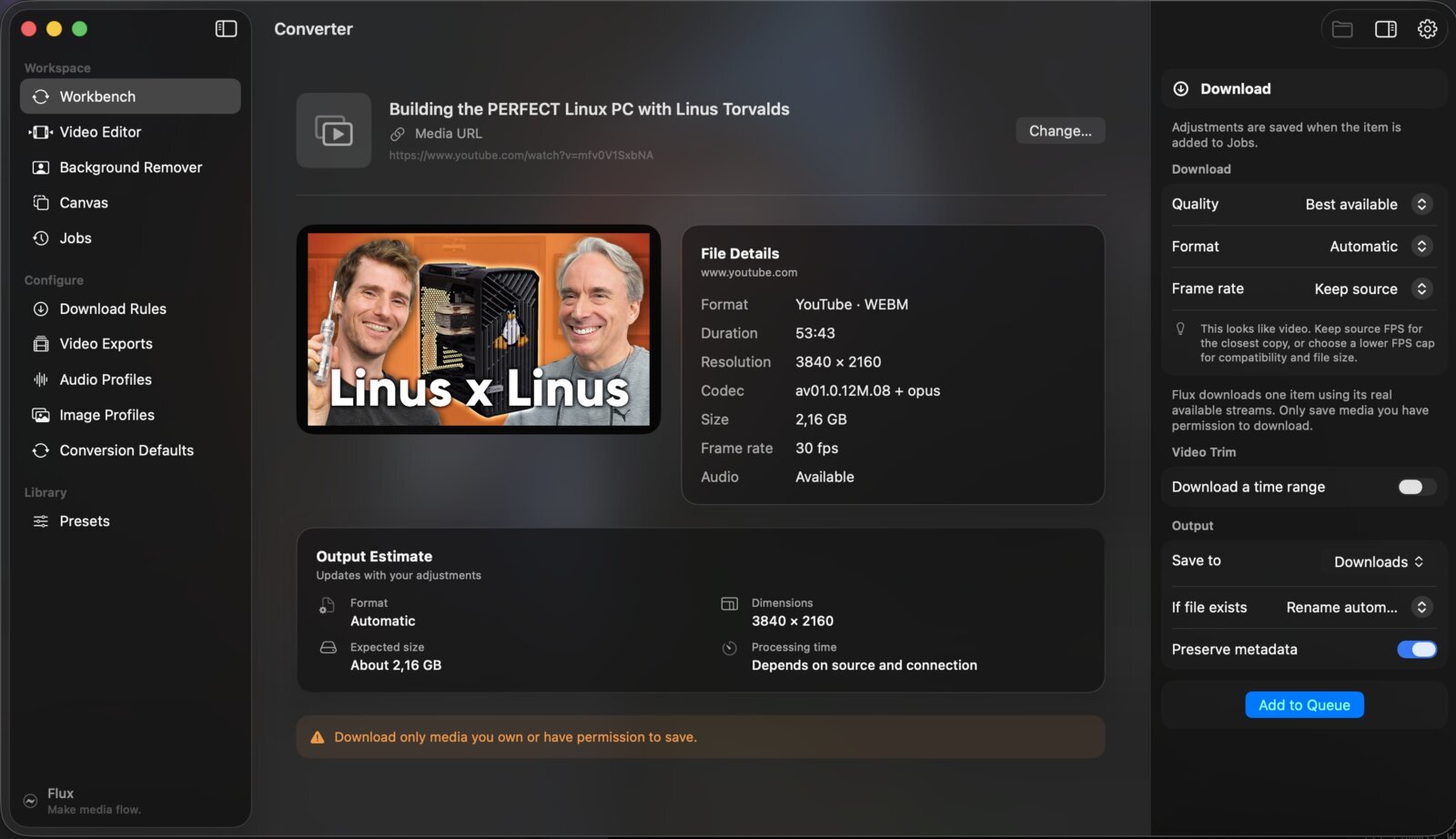The width and height of the screenshot is (1456, 839).
Task: Open Download Rules in Configure
Action: (130, 308)
